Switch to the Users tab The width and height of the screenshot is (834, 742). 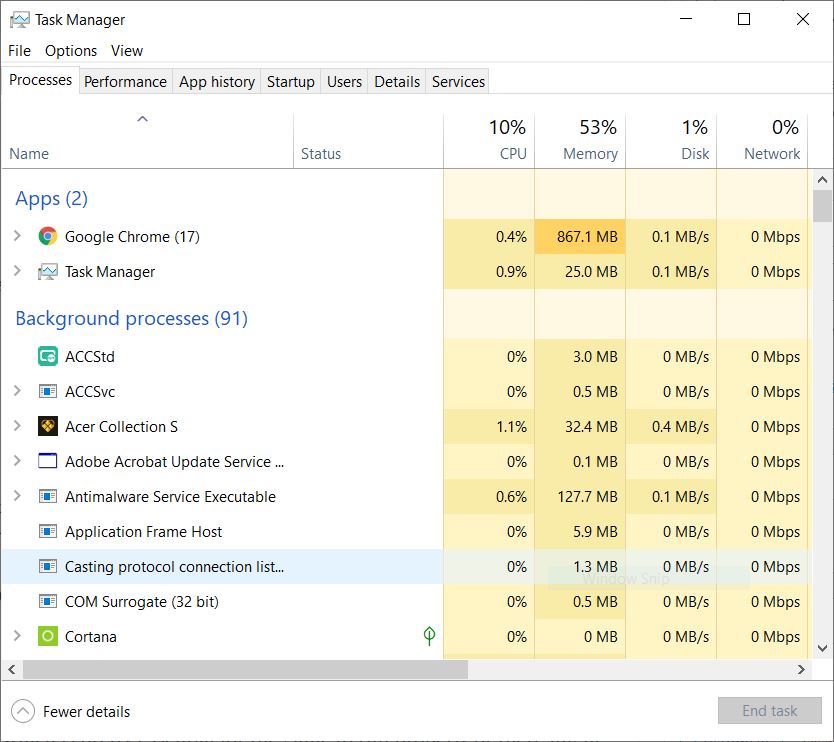pyautogui.click(x=344, y=81)
